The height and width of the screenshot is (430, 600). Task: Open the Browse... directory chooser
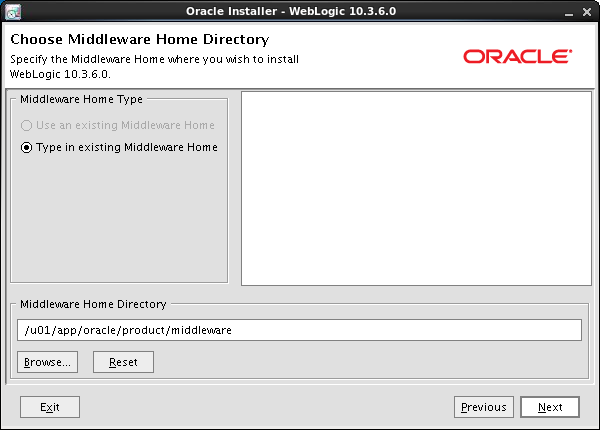click(47, 362)
